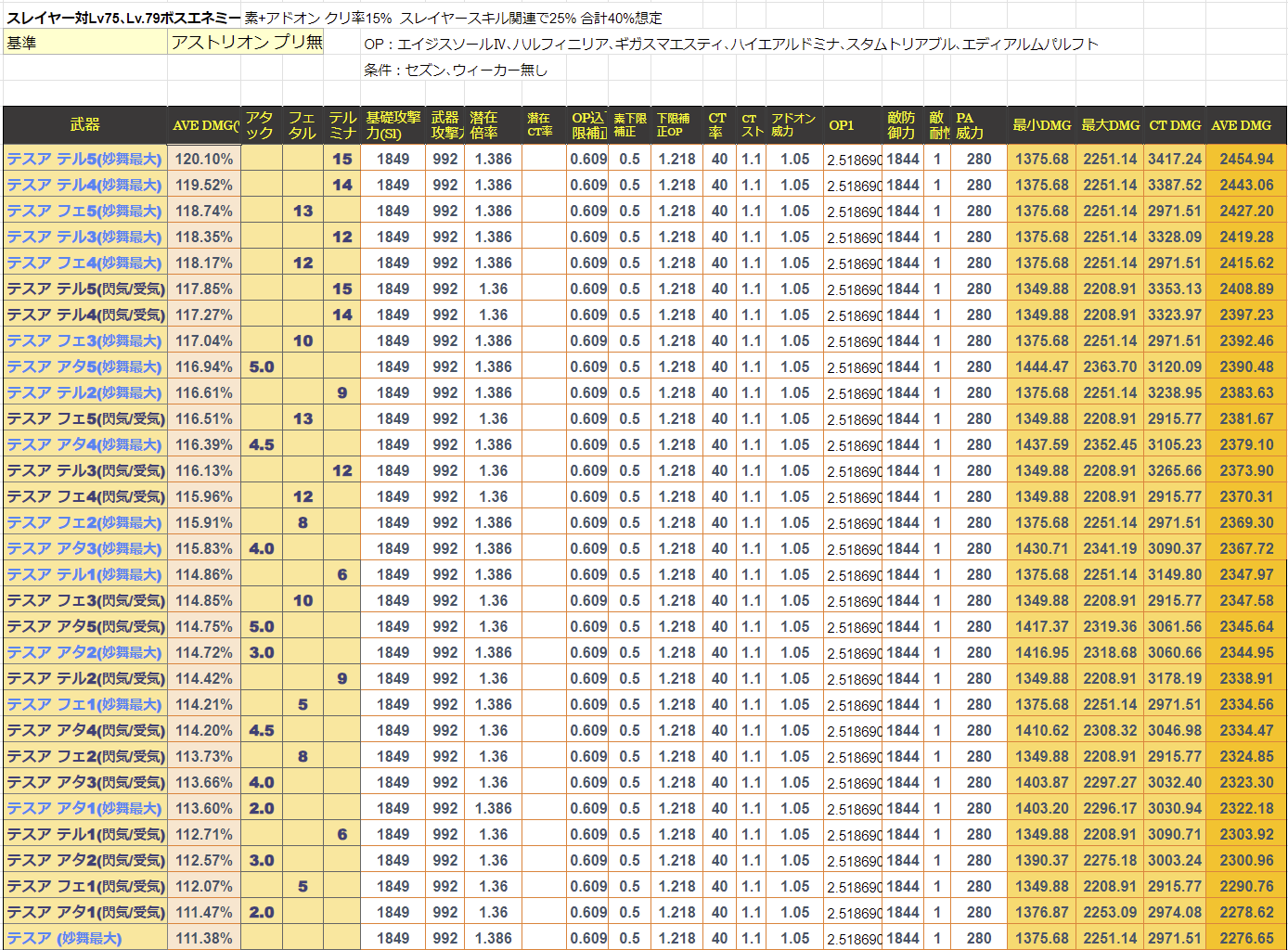
Task: Open the last row's テスア (妙舞最大) link
Action: click(65, 938)
